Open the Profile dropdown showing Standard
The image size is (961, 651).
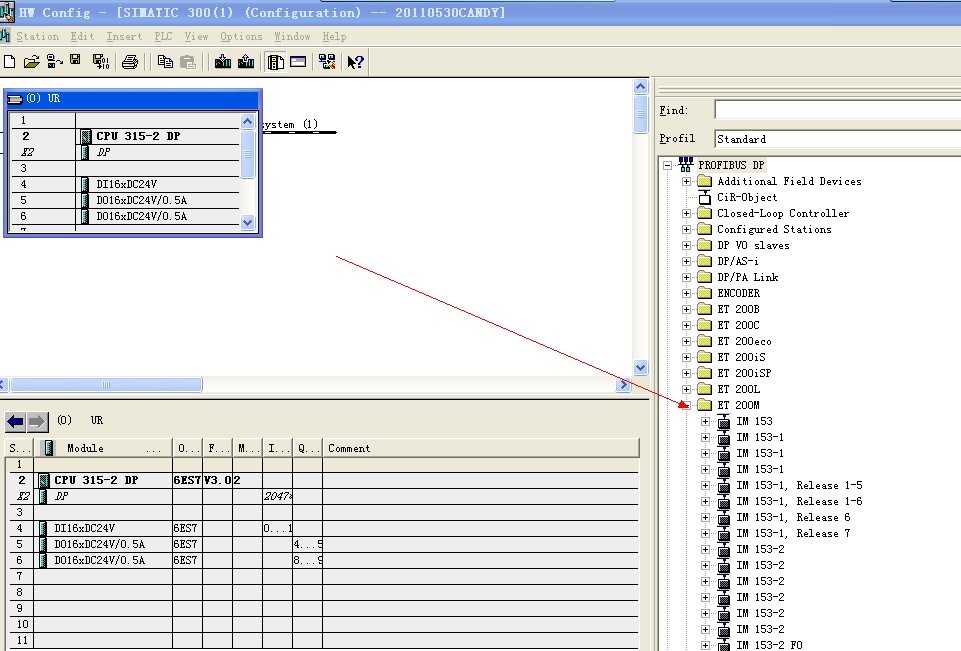[836, 139]
